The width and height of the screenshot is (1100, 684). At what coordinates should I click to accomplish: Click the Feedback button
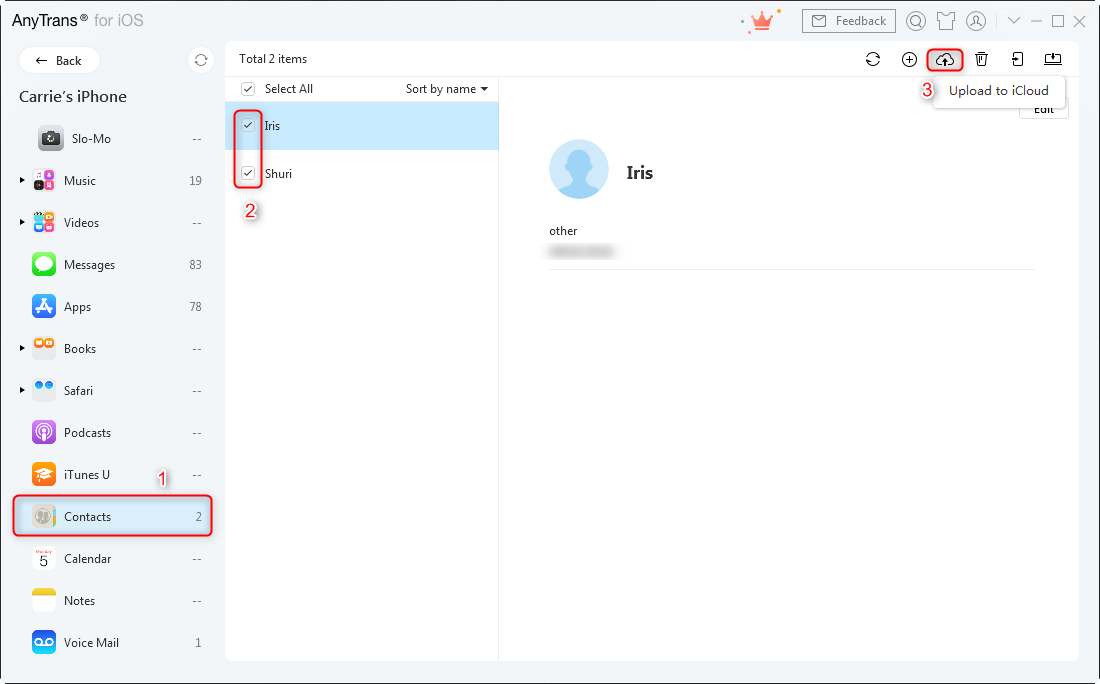click(x=849, y=21)
